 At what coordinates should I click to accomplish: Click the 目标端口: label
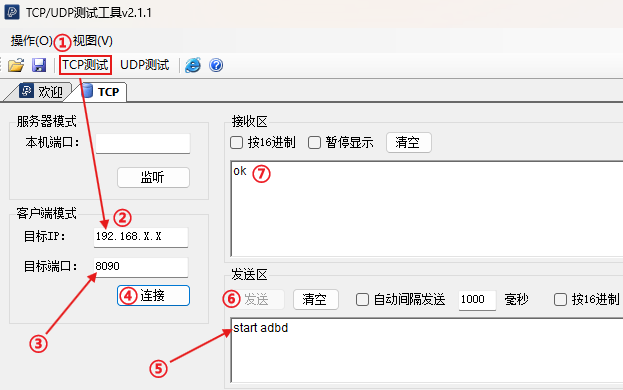pos(51,266)
